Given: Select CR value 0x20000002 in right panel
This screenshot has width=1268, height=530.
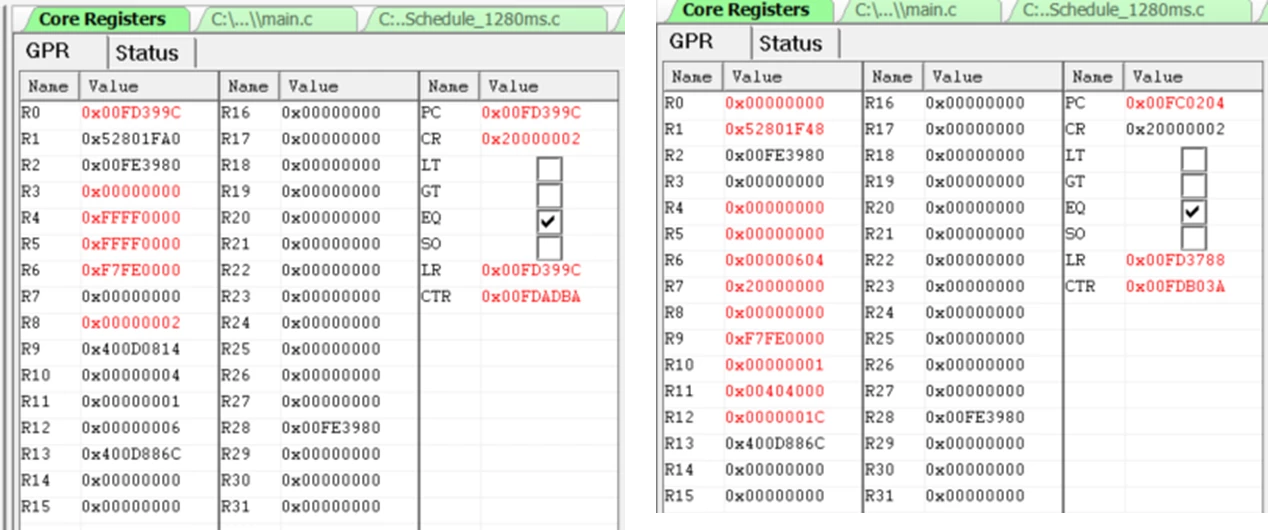Looking at the screenshot, I should [x=1175, y=129].
